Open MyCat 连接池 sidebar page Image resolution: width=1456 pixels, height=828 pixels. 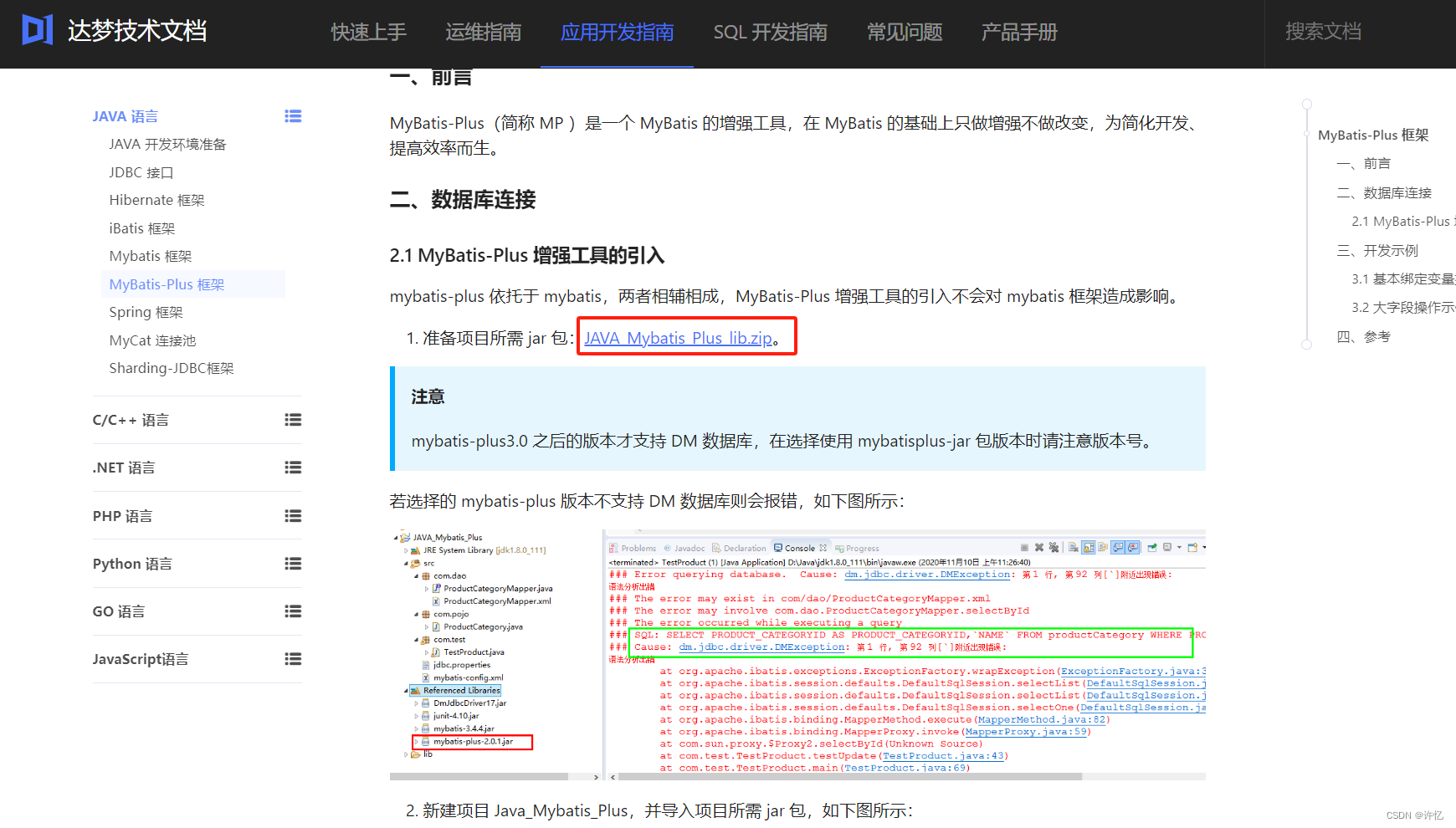click(x=152, y=340)
